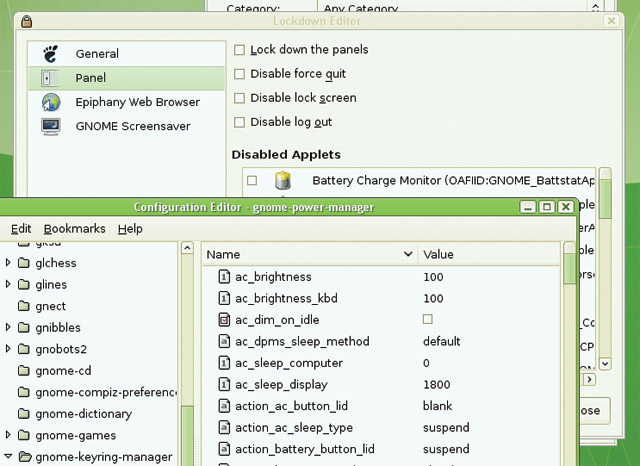Expand the gnibbles tree node

(x=8, y=327)
